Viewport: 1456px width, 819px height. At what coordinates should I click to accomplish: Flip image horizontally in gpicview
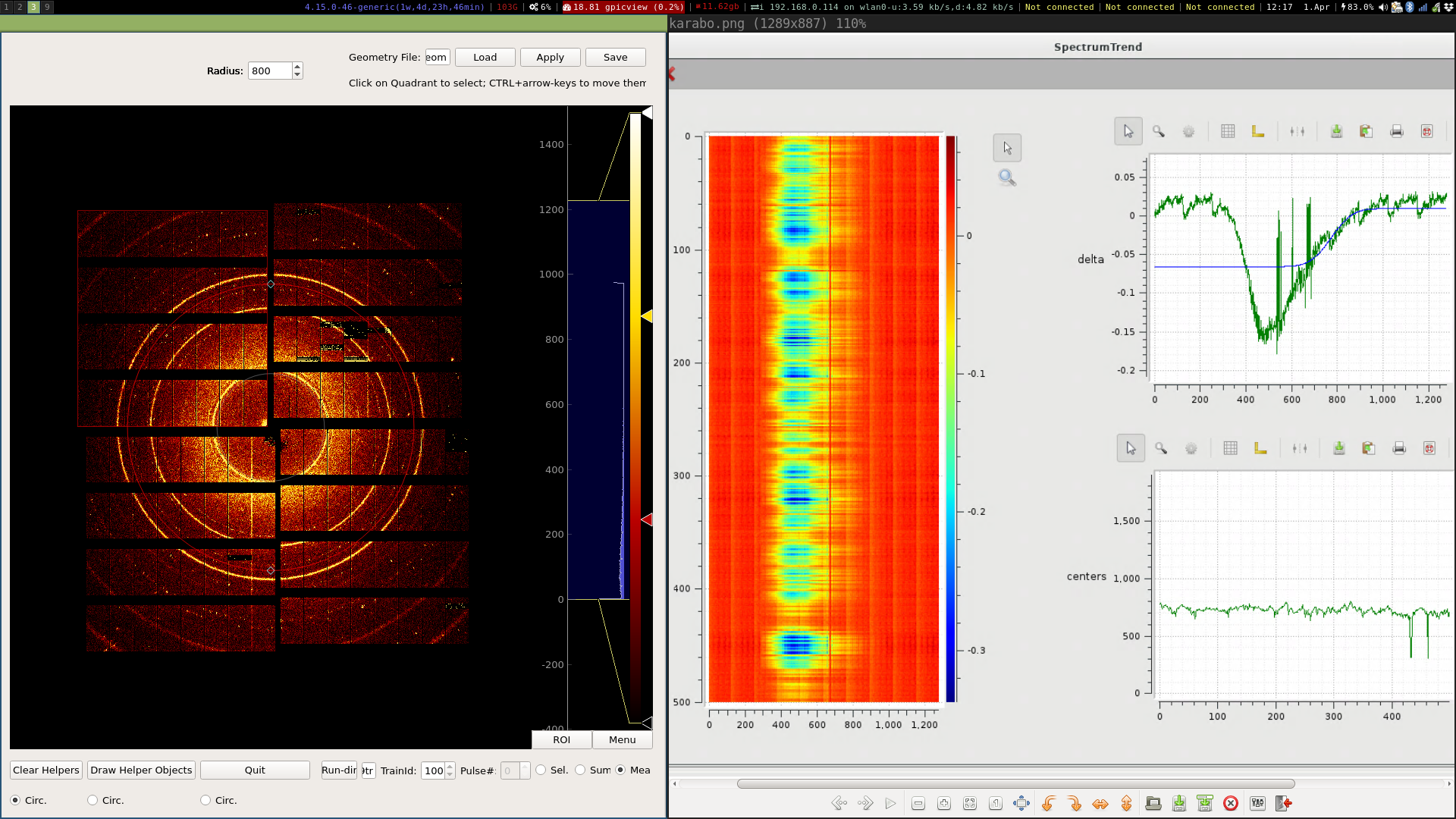click(1100, 803)
